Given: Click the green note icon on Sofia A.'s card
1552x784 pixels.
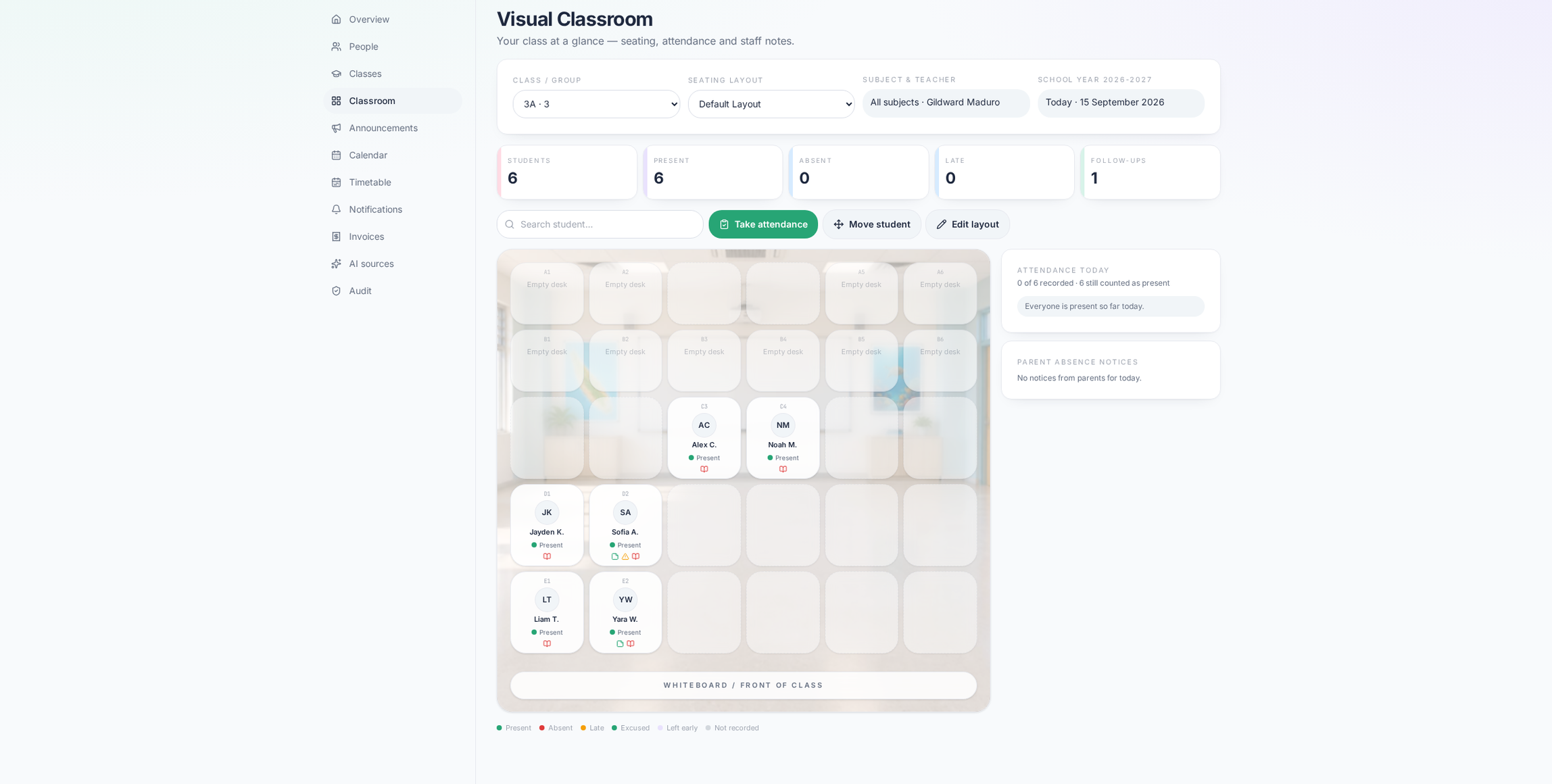Looking at the screenshot, I should tap(614, 557).
